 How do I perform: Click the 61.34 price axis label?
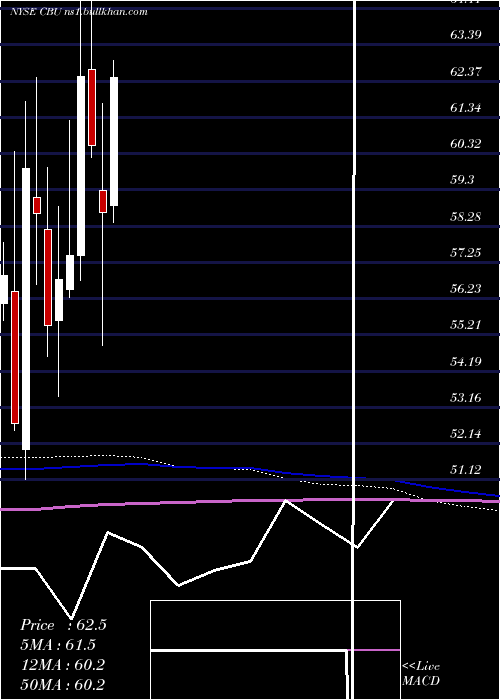[466, 108]
